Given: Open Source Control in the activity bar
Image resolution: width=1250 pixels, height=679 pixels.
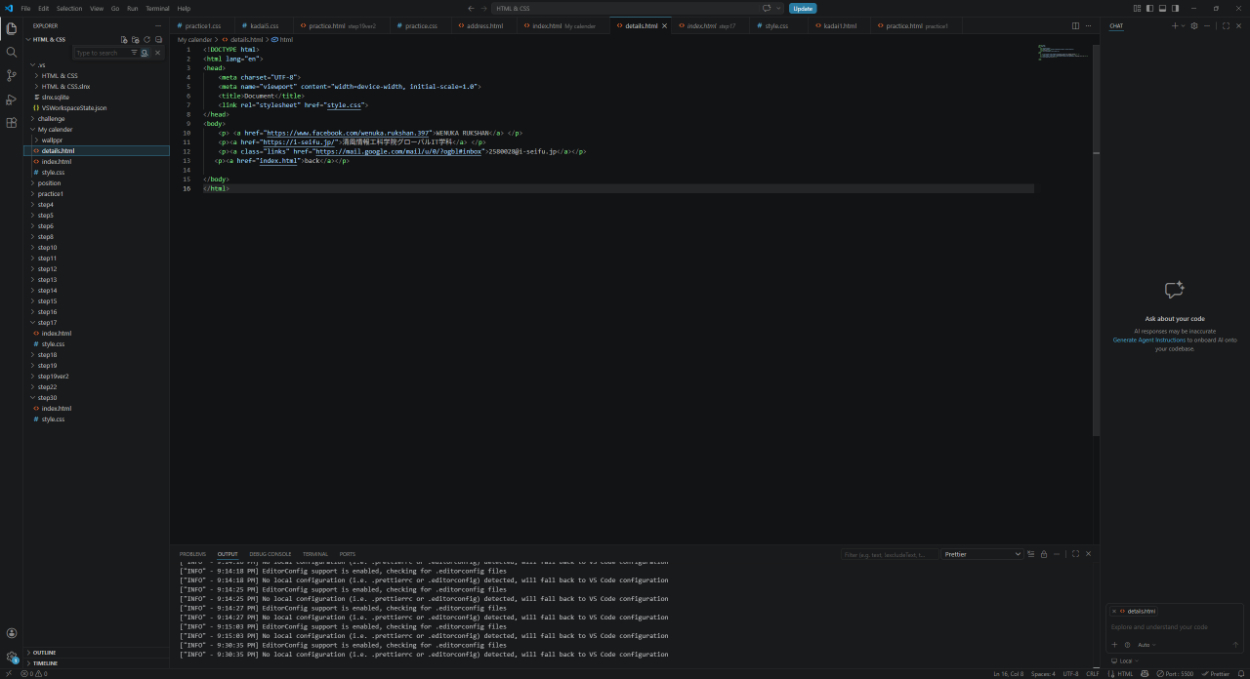Looking at the screenshot, I should (11, 76).
